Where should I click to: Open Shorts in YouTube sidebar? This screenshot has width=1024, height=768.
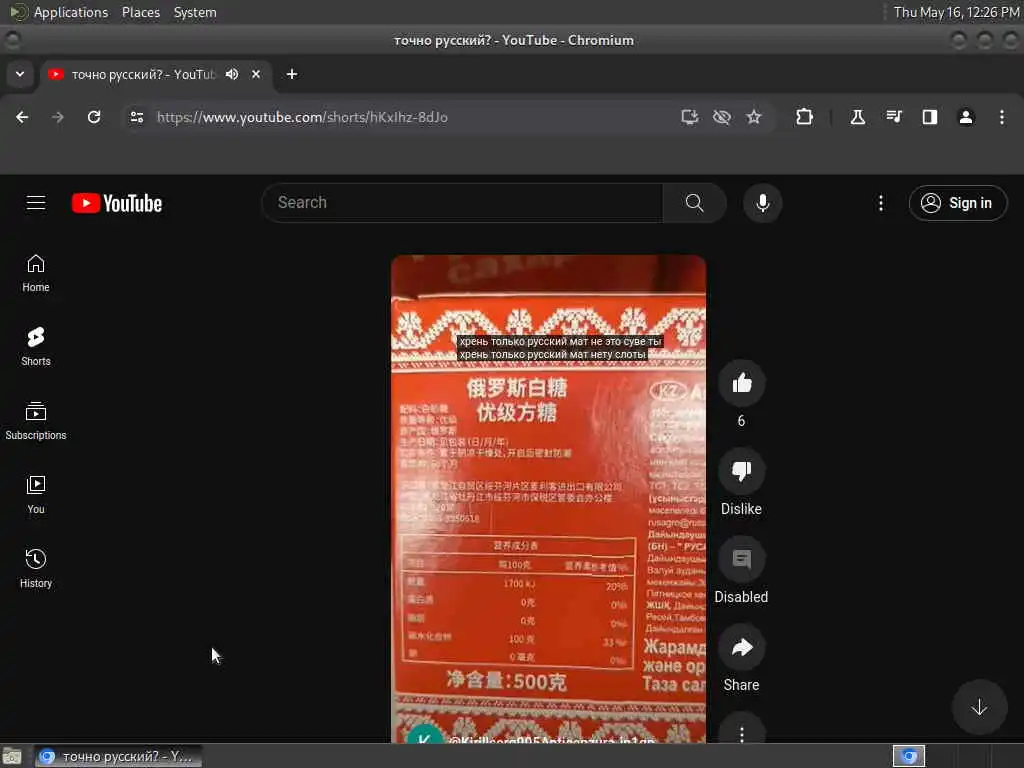36,347
